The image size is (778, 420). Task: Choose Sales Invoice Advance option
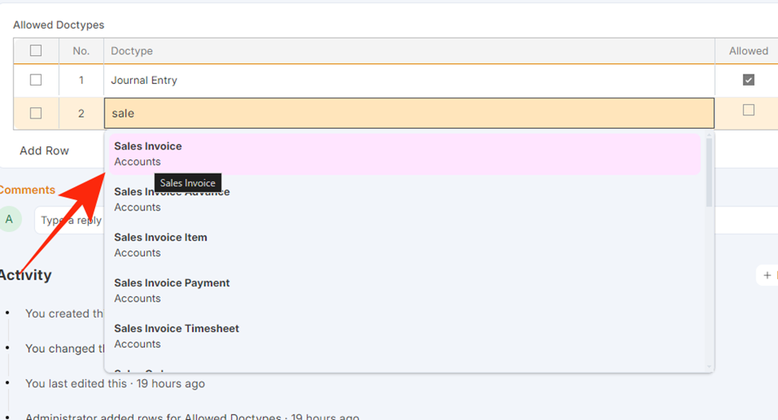coord(405,199)
